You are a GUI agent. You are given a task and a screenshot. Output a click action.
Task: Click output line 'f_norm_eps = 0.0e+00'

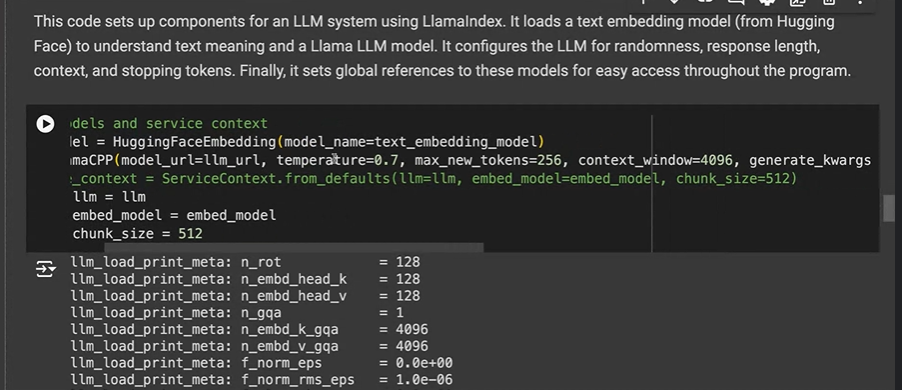click(x=262, y=364)
